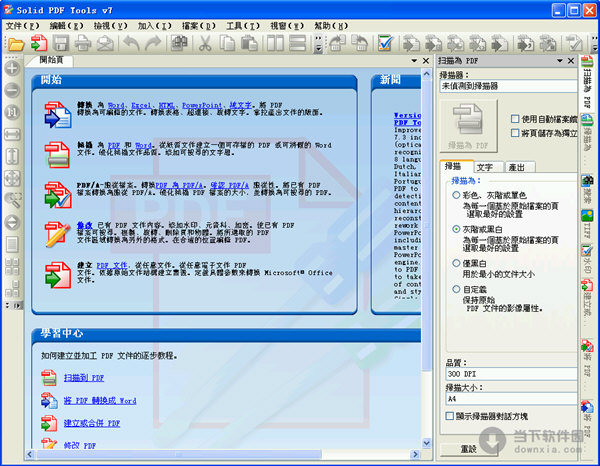Select 僅黑白 radio option
The image size is (600, 466).
[456, 263]
